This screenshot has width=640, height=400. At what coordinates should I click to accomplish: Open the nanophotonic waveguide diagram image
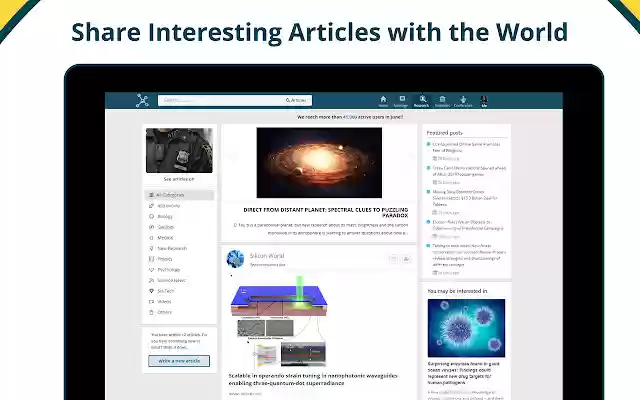pyautogui.click(x=279, y=322)
